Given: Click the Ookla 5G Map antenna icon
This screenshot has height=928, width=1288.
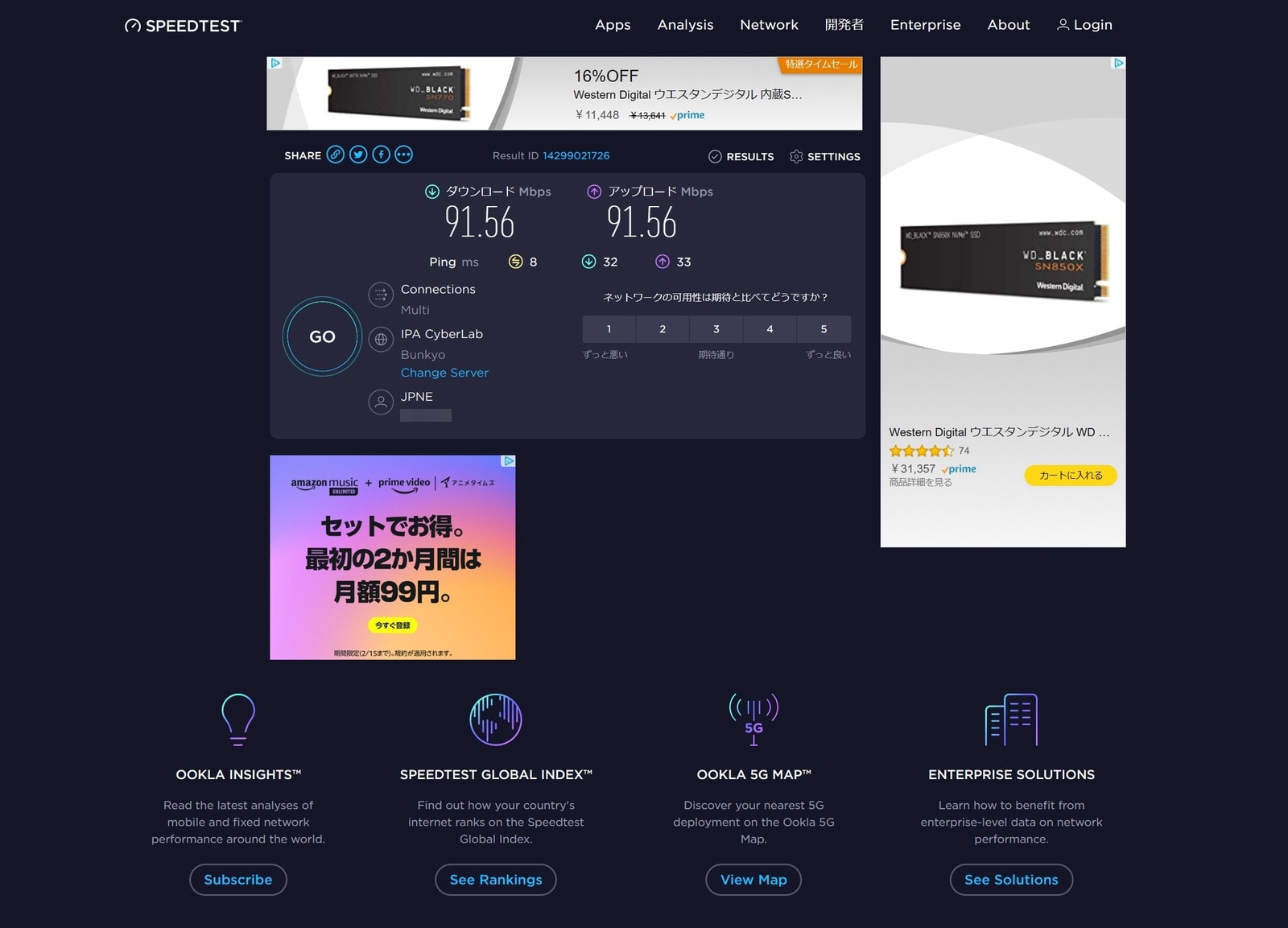Looking at the screenshot, I should 753,720.
